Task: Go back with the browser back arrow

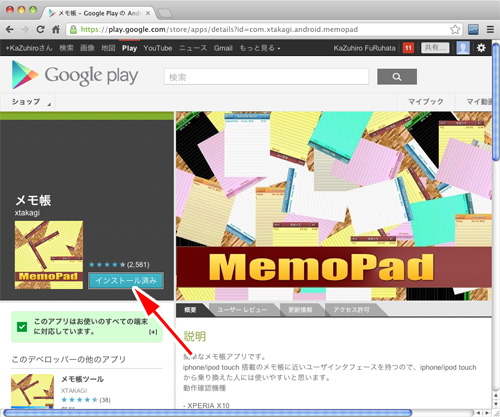Action: (x=10, y=29)
